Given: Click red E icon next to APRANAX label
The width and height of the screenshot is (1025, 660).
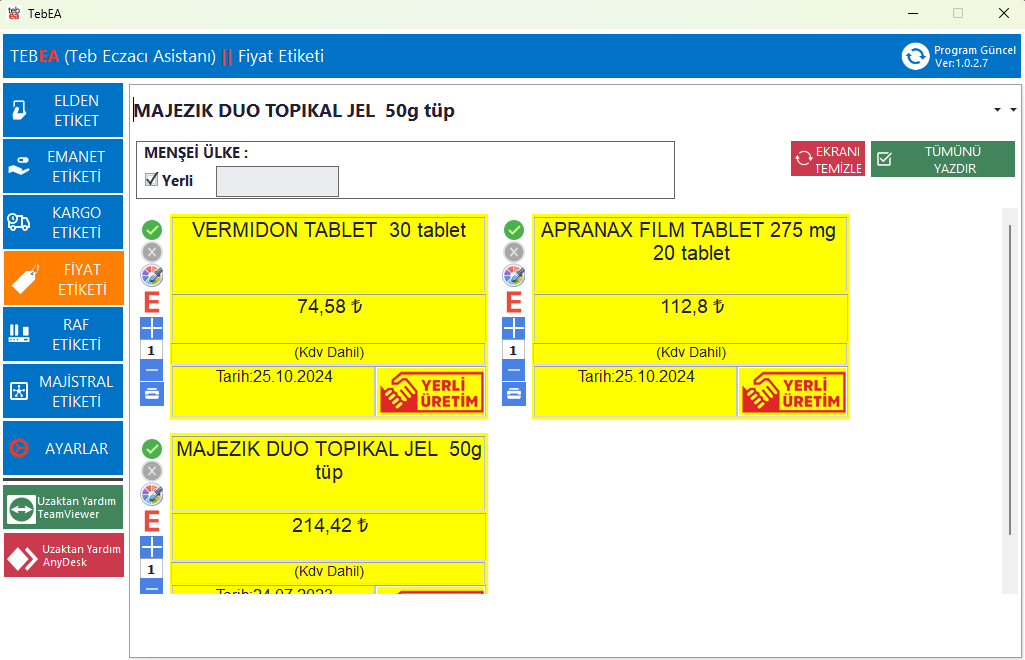Looking at the screenshot, I should (514, 302).
